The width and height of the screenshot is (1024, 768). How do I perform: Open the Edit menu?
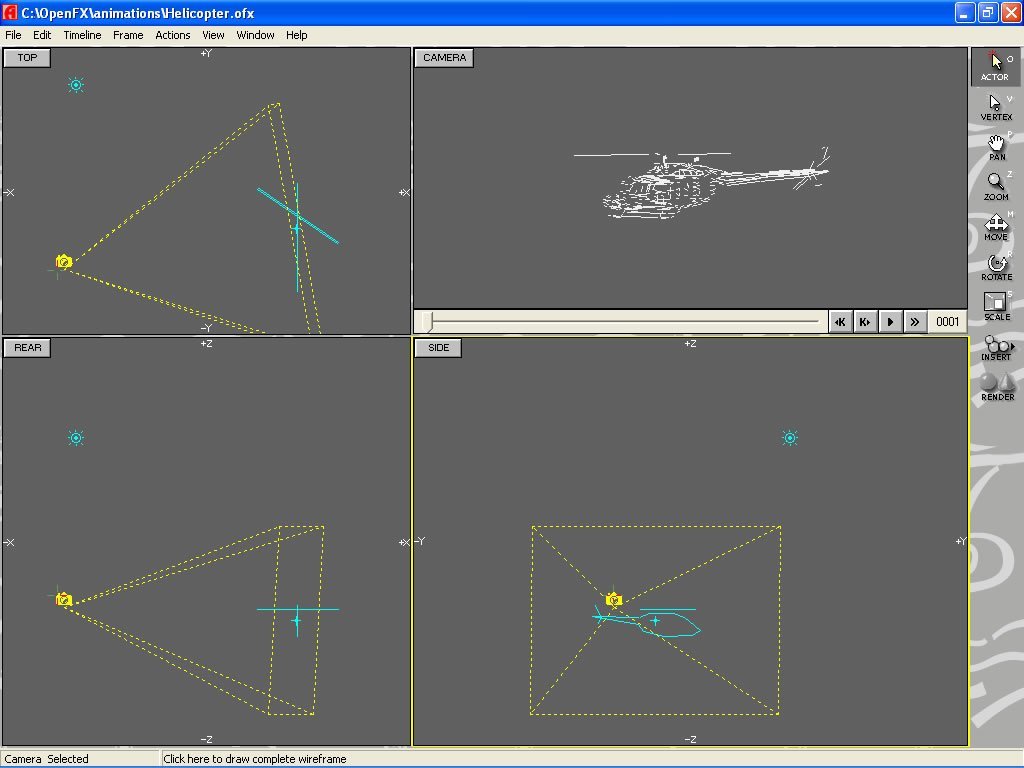pos(42,35)
